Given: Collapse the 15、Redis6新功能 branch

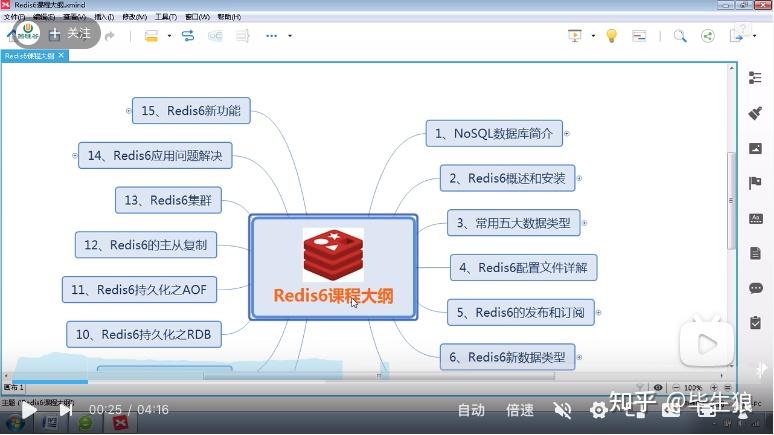Looking at the screenshot, I should (128, 111).
